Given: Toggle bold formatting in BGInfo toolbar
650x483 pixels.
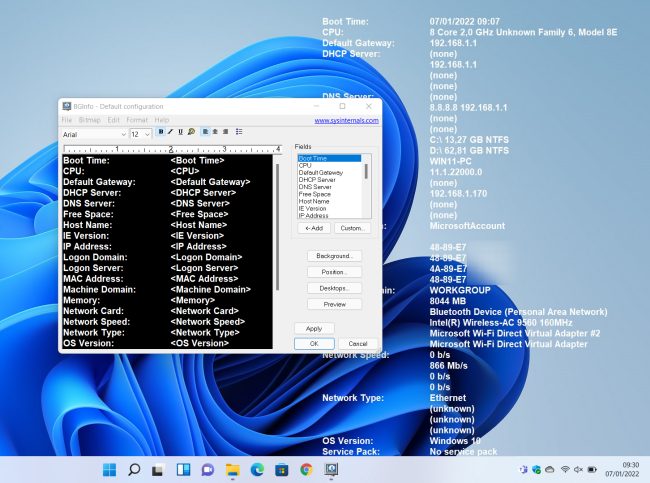Looking at the screenshot, I should tap(161, 132).
